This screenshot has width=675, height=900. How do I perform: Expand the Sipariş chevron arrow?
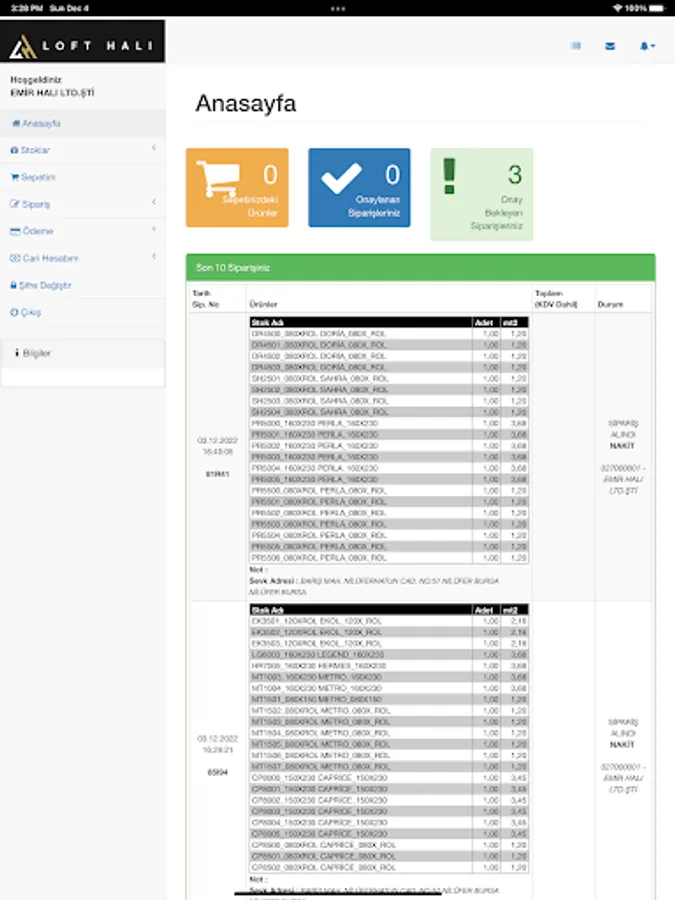click(x=153, y=202)
